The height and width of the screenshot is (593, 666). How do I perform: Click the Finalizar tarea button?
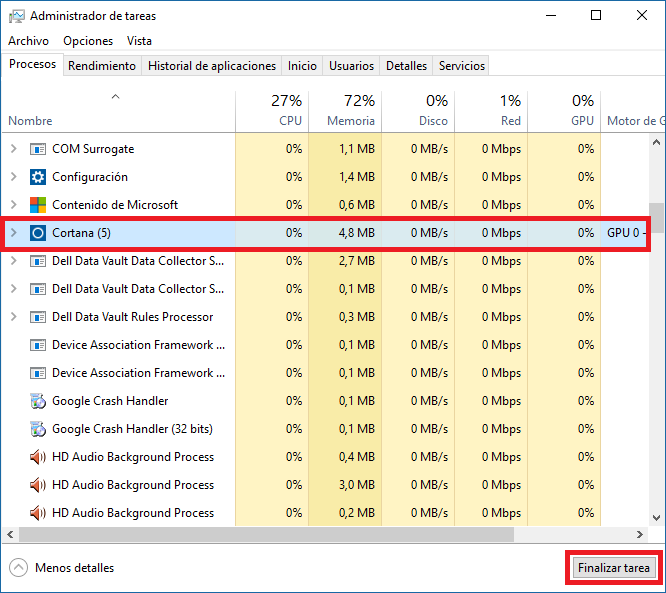614,568
